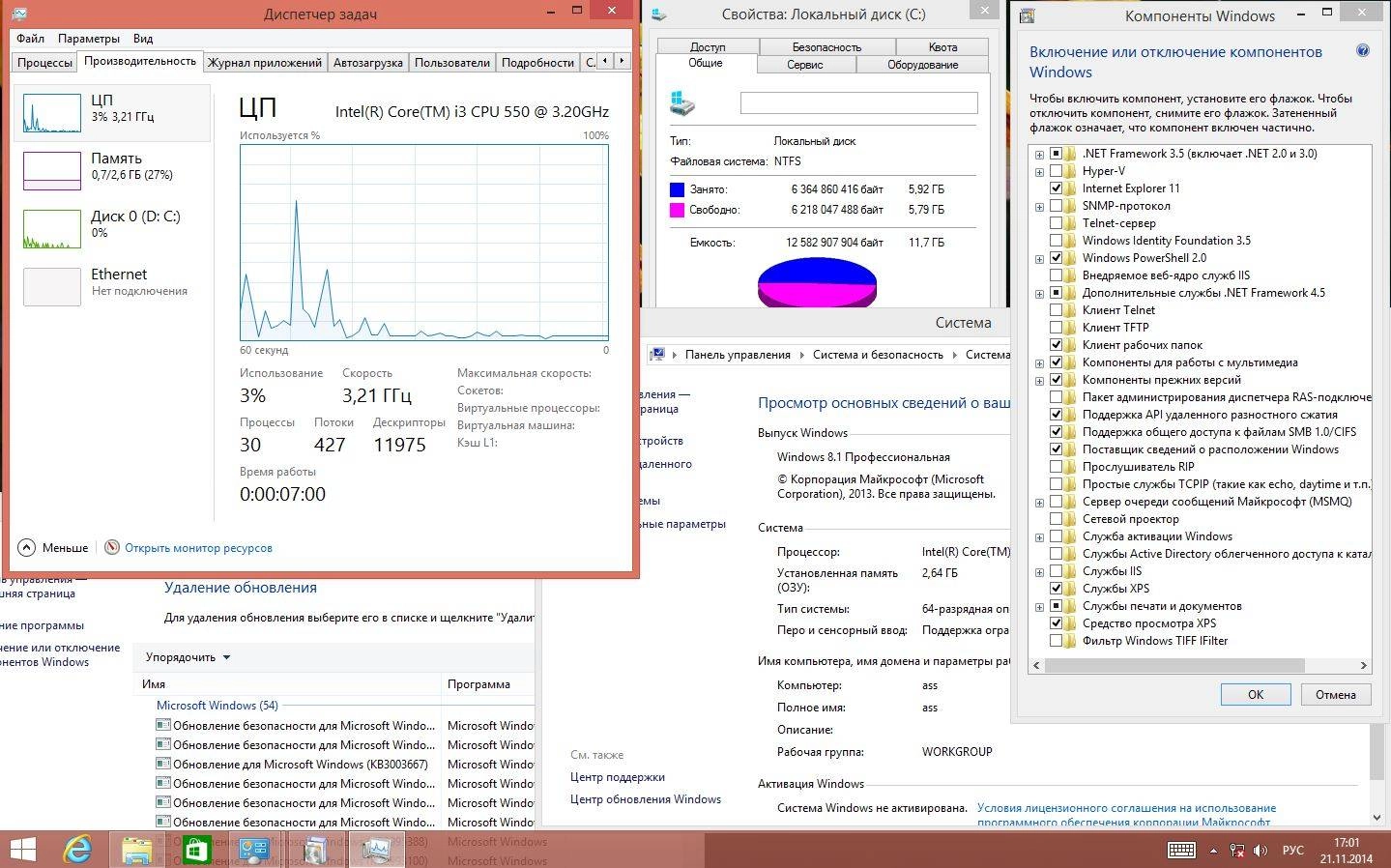1391x868 pixels.
Task: Expand the Службы IIS tree node
Action: (1039, 571)
